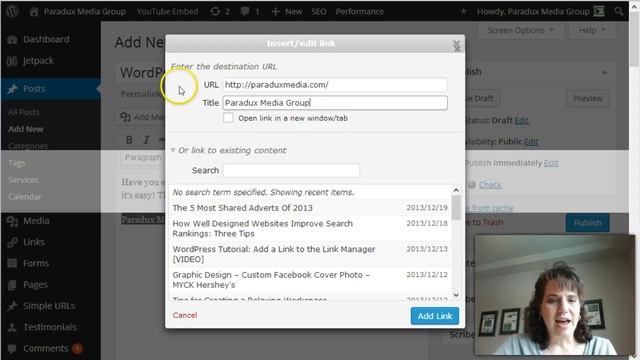Open Tags submenu item
Viewport: 640px width, 360px height.
tap(17, 163)
